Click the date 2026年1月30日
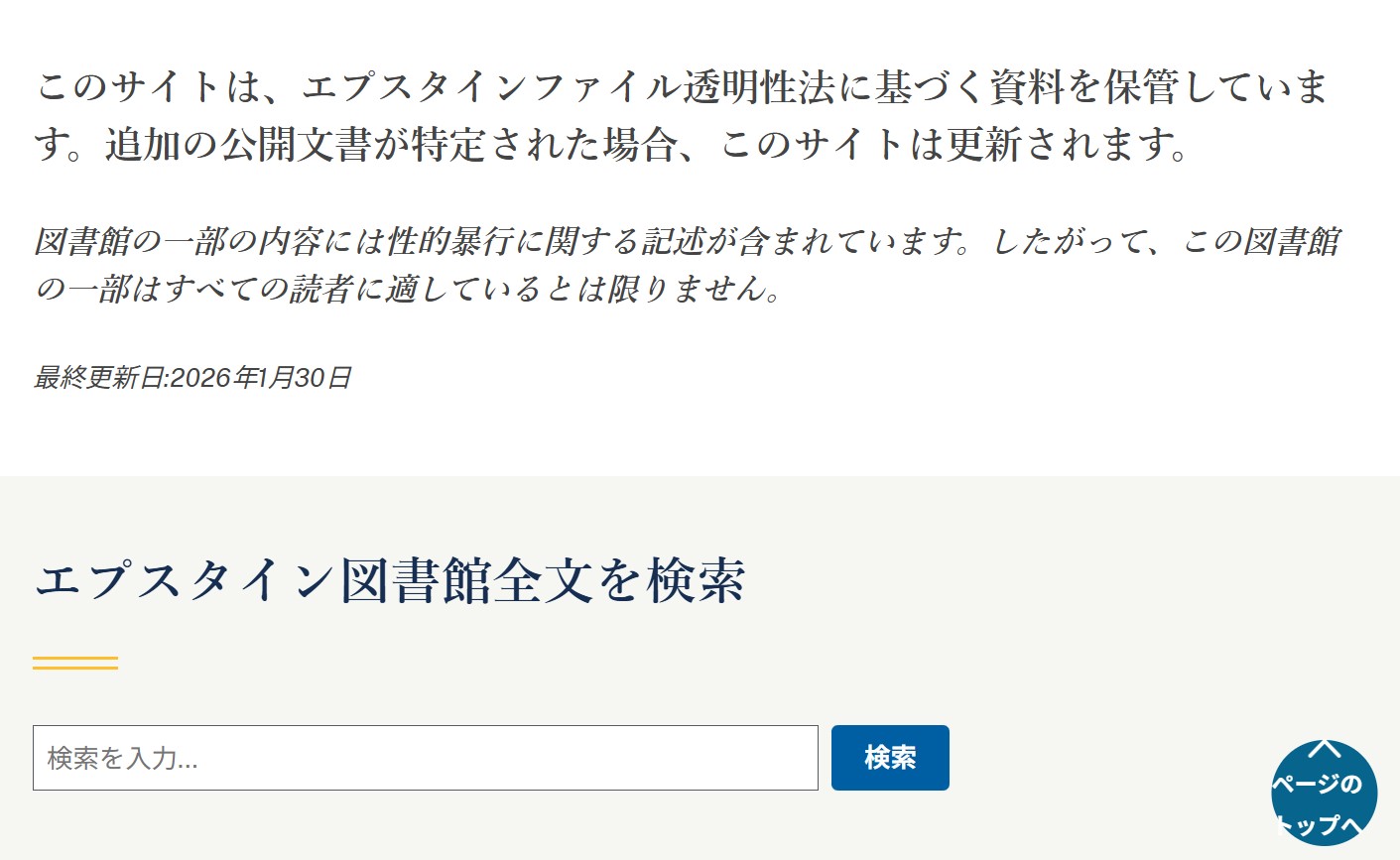Screen dimensions: 1400x860 [x=261, y=378]
